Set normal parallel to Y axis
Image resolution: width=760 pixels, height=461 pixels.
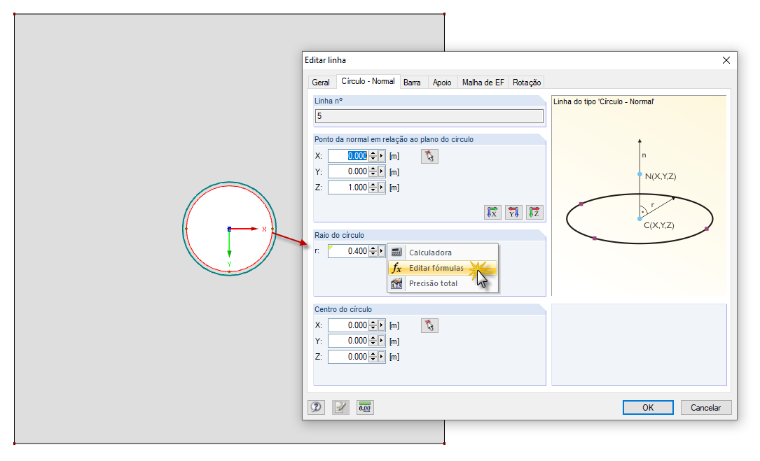(514, 212)
